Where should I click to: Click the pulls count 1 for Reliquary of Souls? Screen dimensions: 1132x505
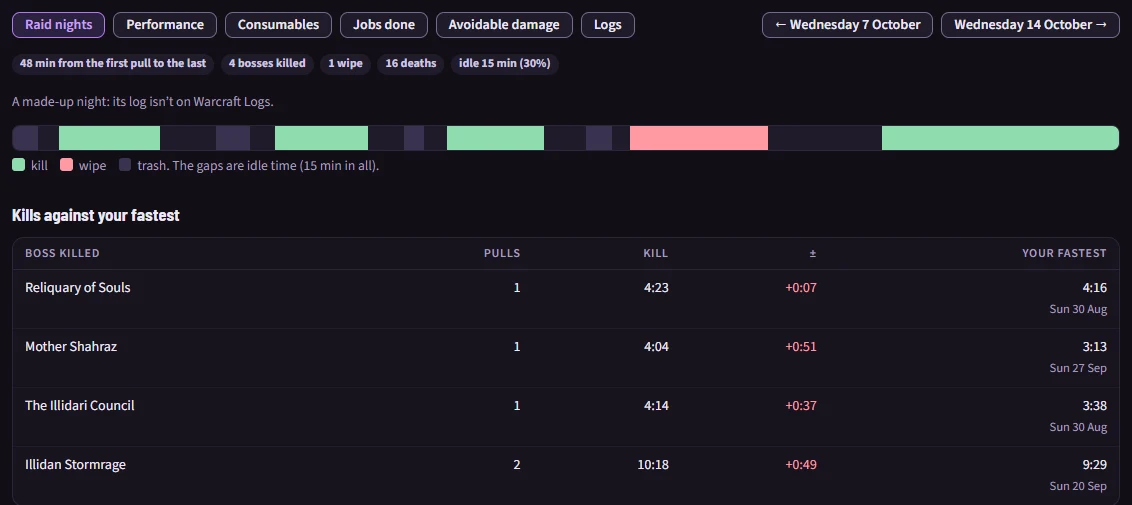[x=517, y=287]
